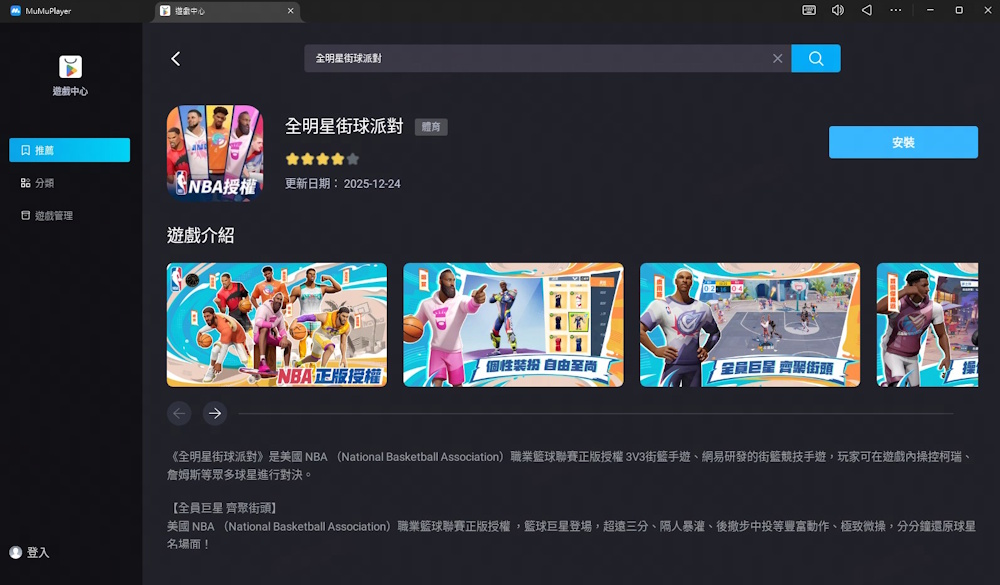Open the NBA正版授權 screenshot thumbnail
Viewport: 1000px width, 585px height.
pos(276,325)
